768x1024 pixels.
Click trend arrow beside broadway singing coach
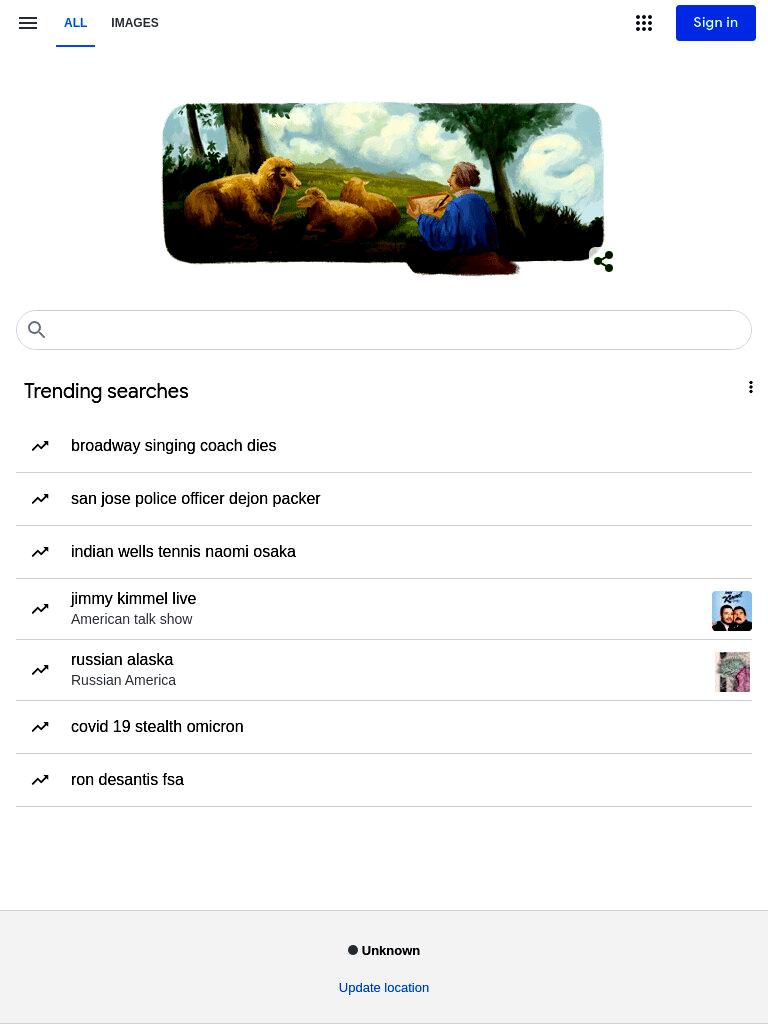coord(40,445)
